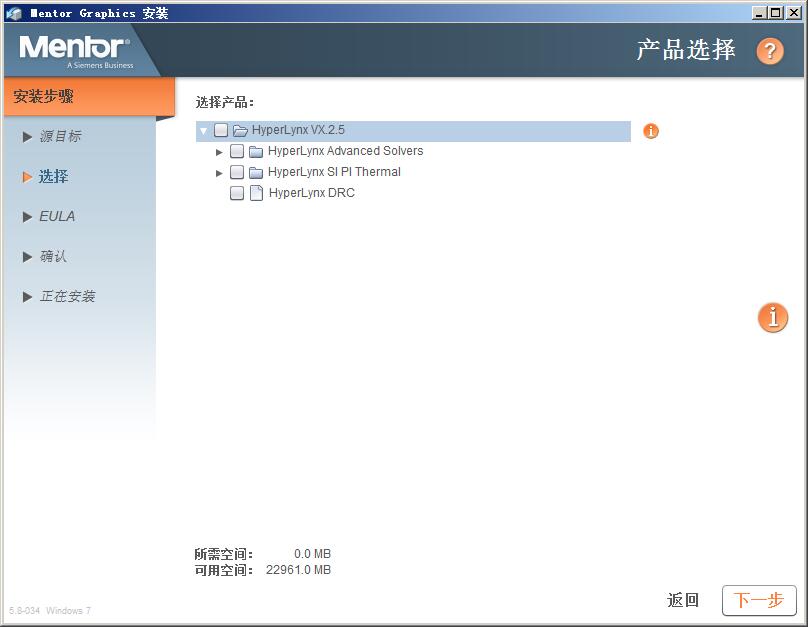808x627 pixels.
Task: Expand the HyperLynx SI PI Thermal node
Action: pos(219,173)
